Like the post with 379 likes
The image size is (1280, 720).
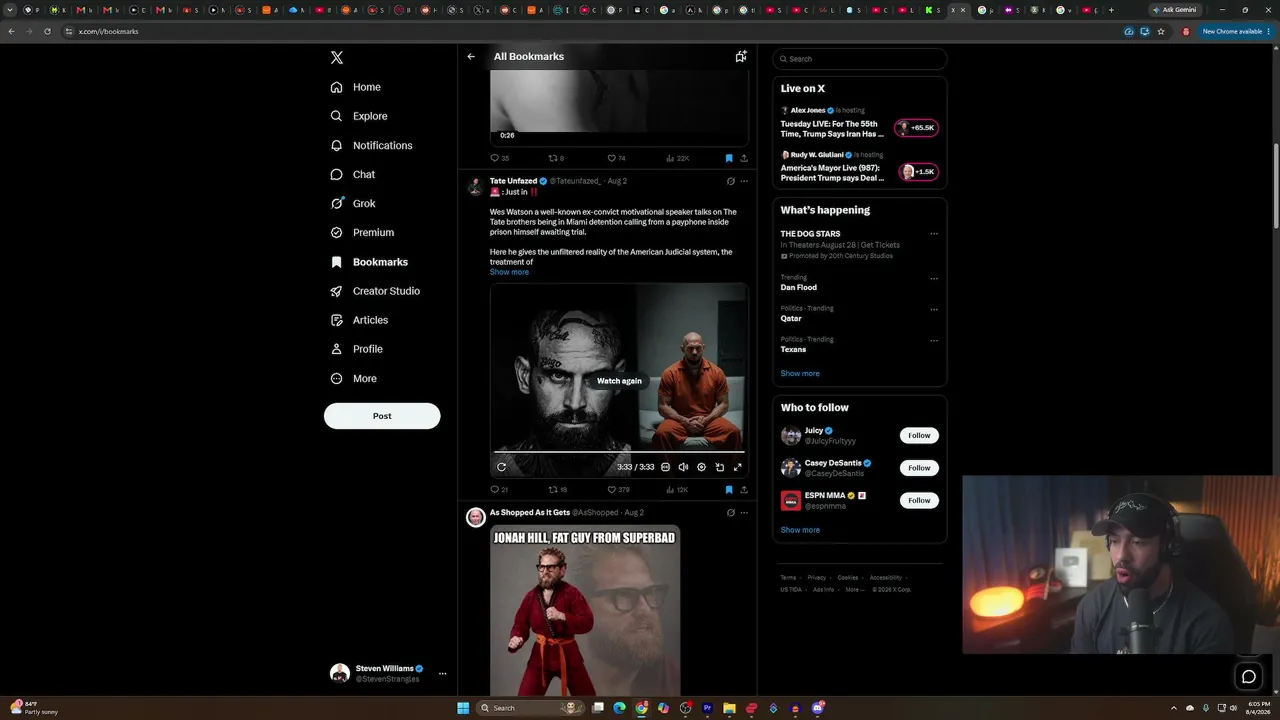(x=618, y=490)
